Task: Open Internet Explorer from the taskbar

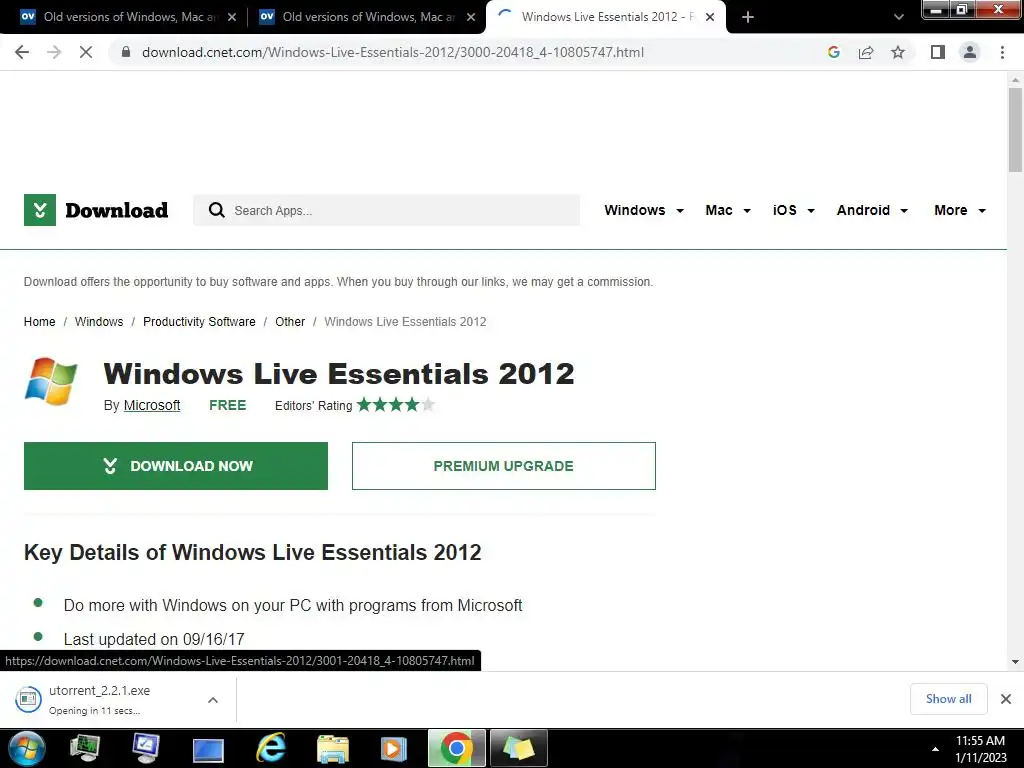Action: (270, 748)
